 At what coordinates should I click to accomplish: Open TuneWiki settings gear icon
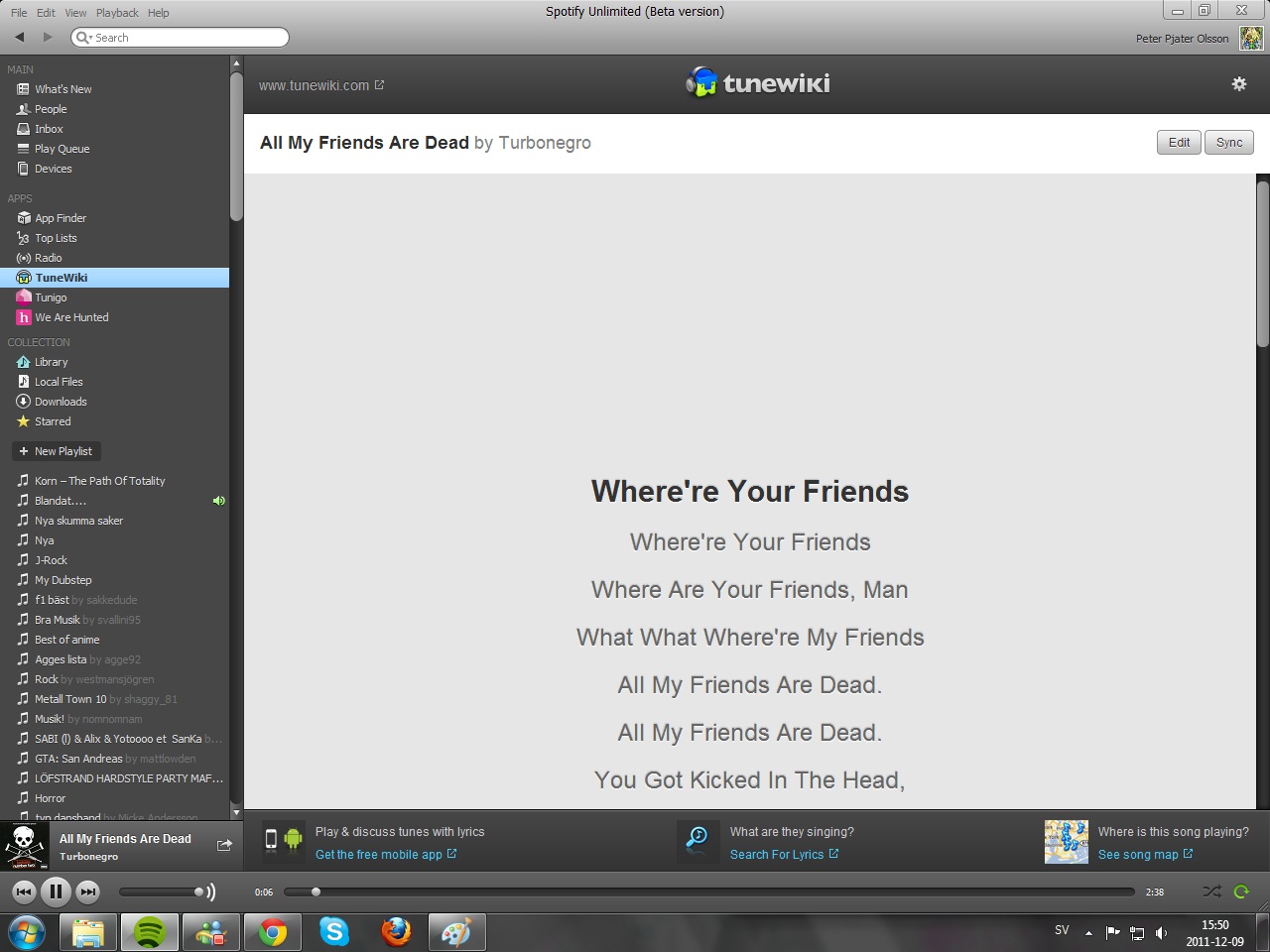click(1238, 84)
